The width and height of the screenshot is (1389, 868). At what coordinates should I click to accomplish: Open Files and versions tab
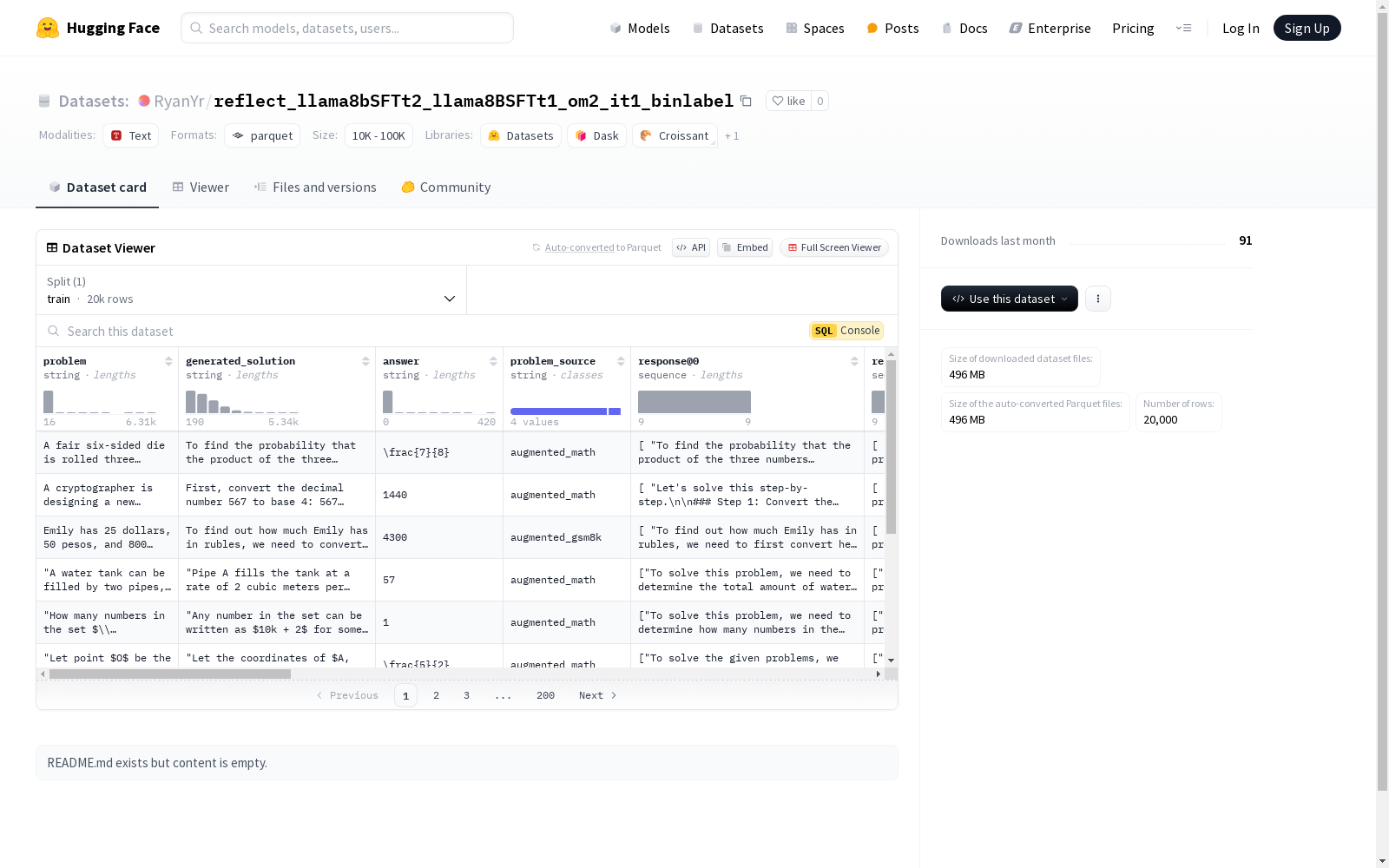(315, 187)
